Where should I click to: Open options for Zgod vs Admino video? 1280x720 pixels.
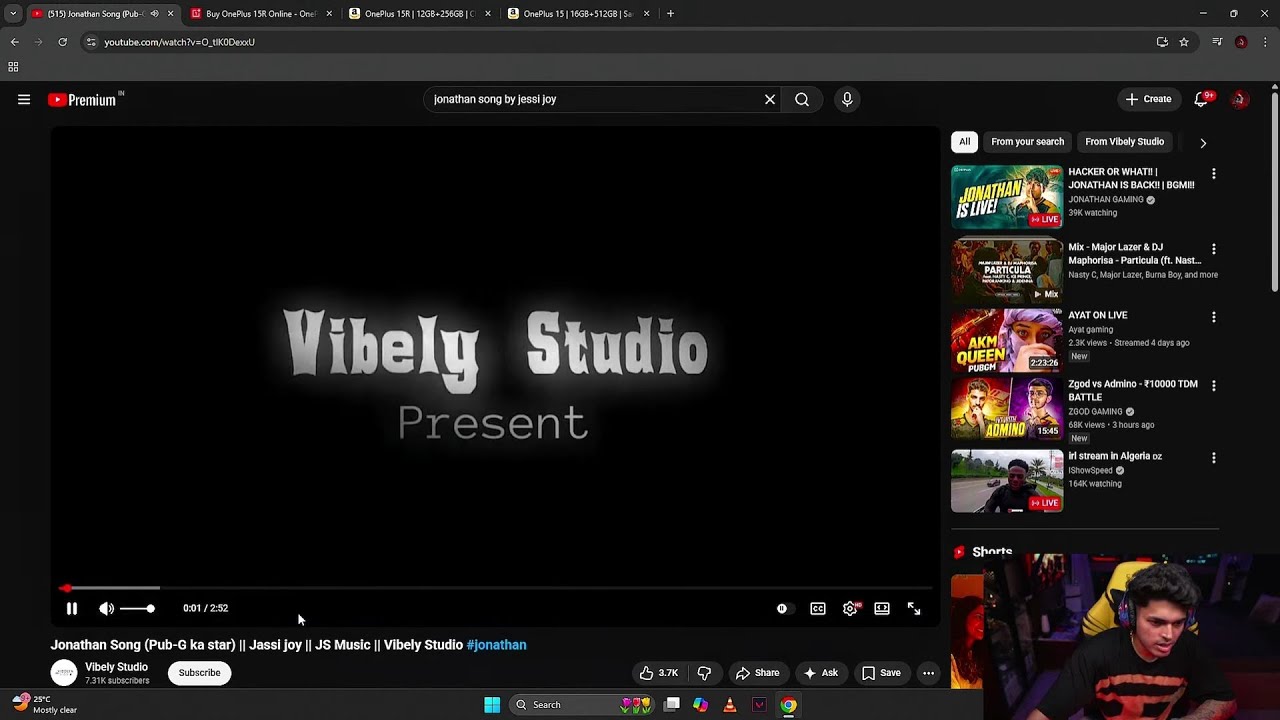coord(1214,386)
